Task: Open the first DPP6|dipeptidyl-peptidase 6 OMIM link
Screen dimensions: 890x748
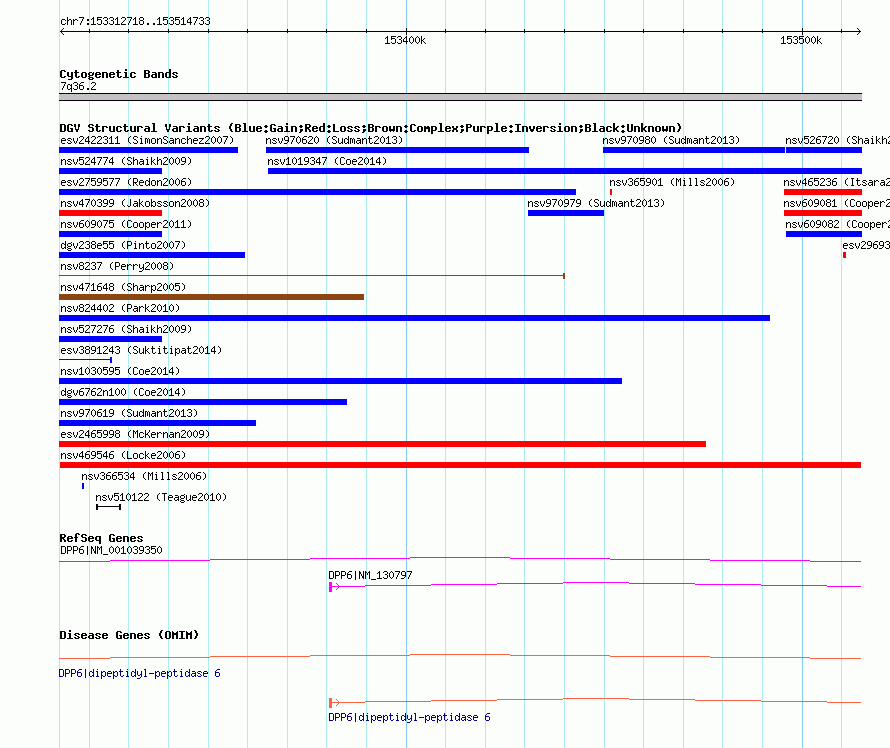Action: point(140,673)
